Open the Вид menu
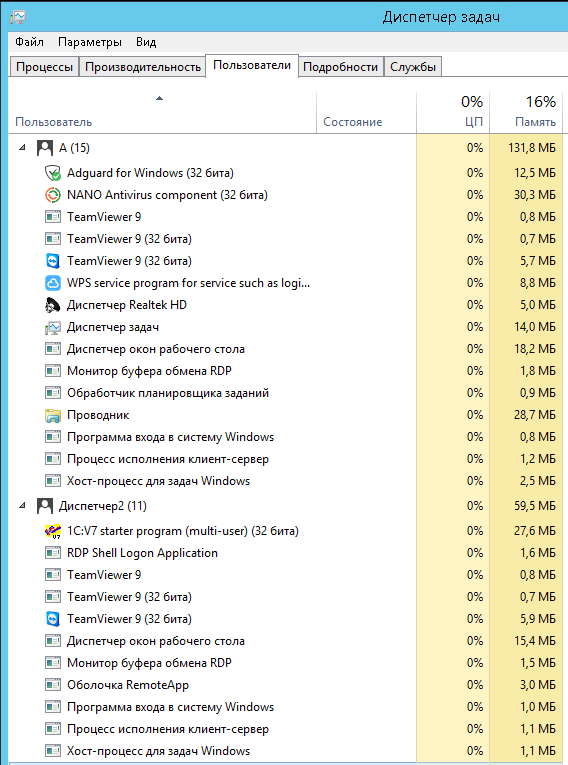 click(x=146, y=42)
